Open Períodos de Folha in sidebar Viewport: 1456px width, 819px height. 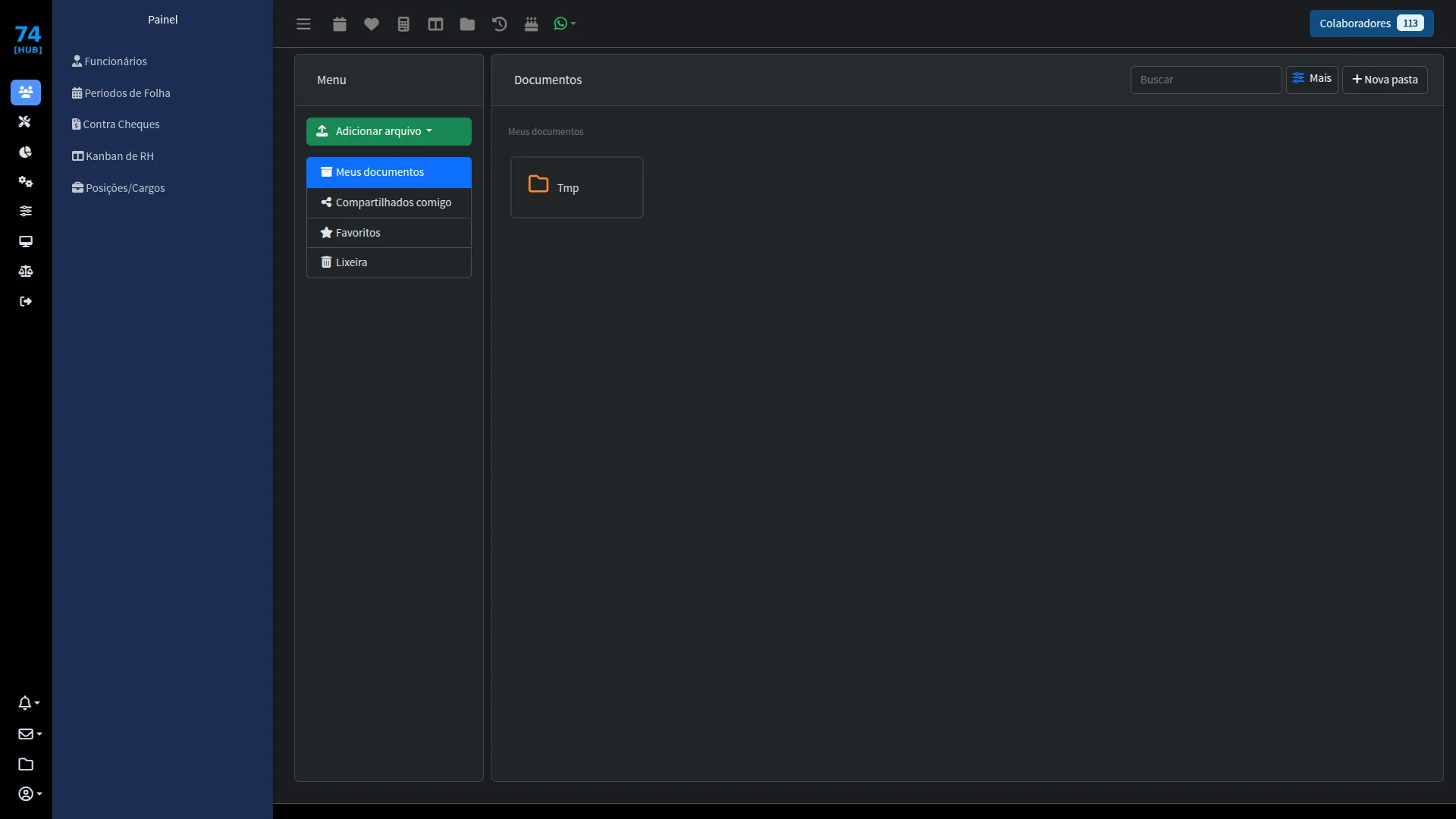pyautogui.click(x=121, y=93)
